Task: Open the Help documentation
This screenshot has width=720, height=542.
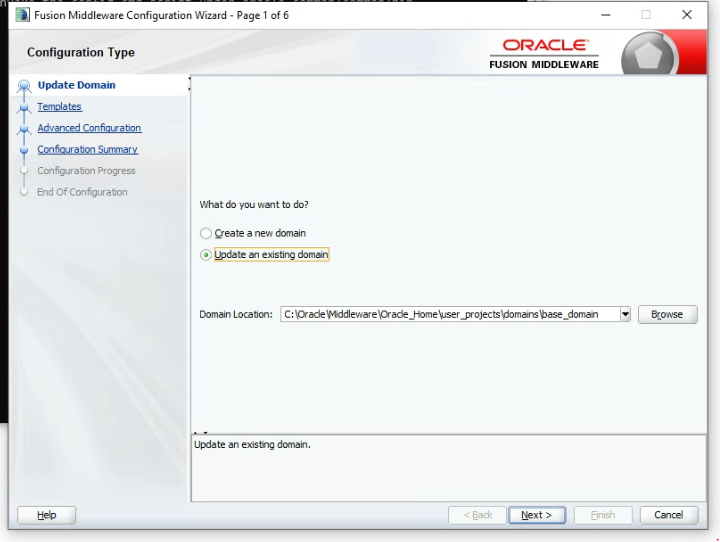Action: click(x=46, y=515)
